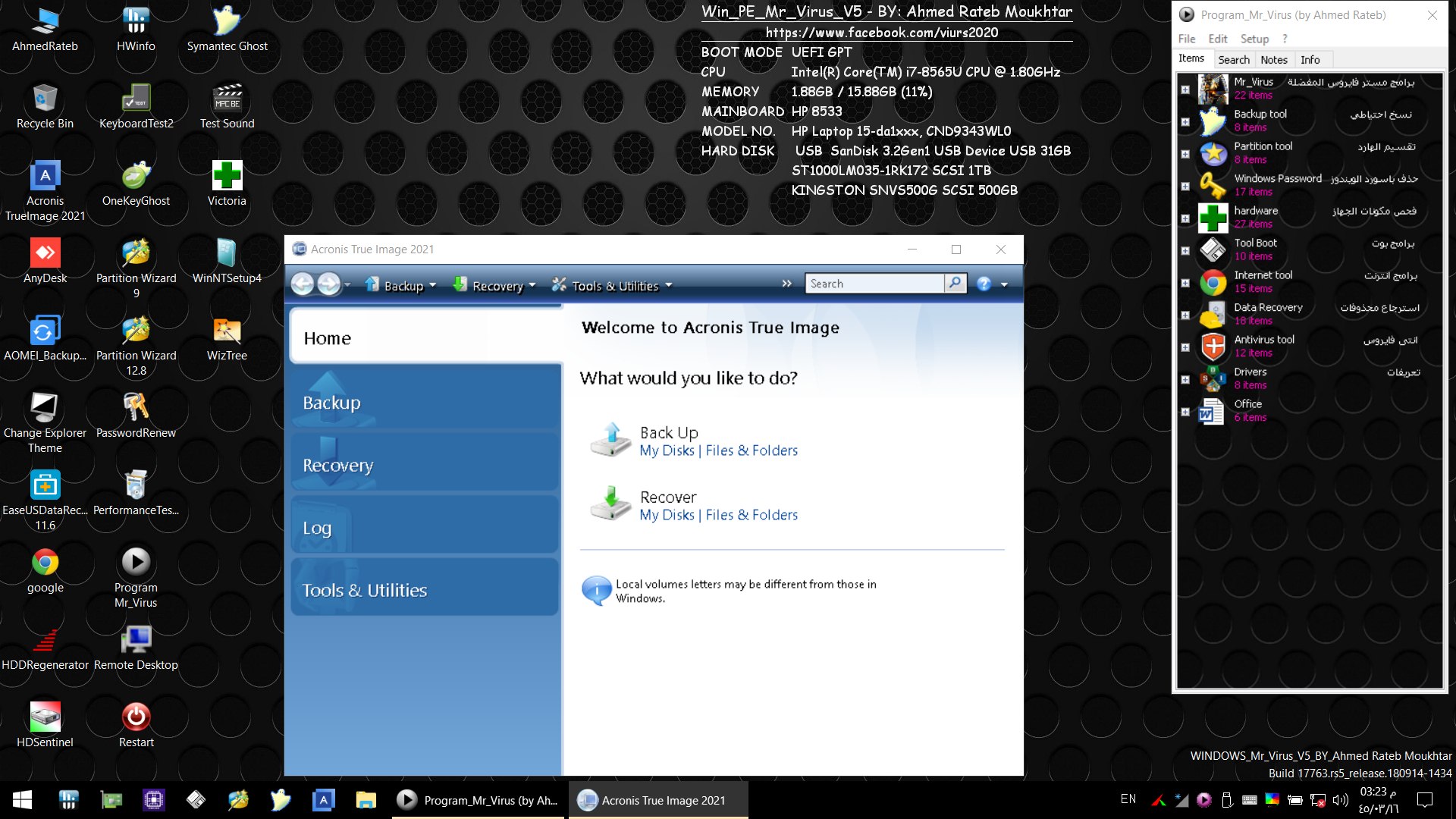Click the Acronis Search input field
The height and width of the screenshot is (819, 1456).
(x=875, y=283)
